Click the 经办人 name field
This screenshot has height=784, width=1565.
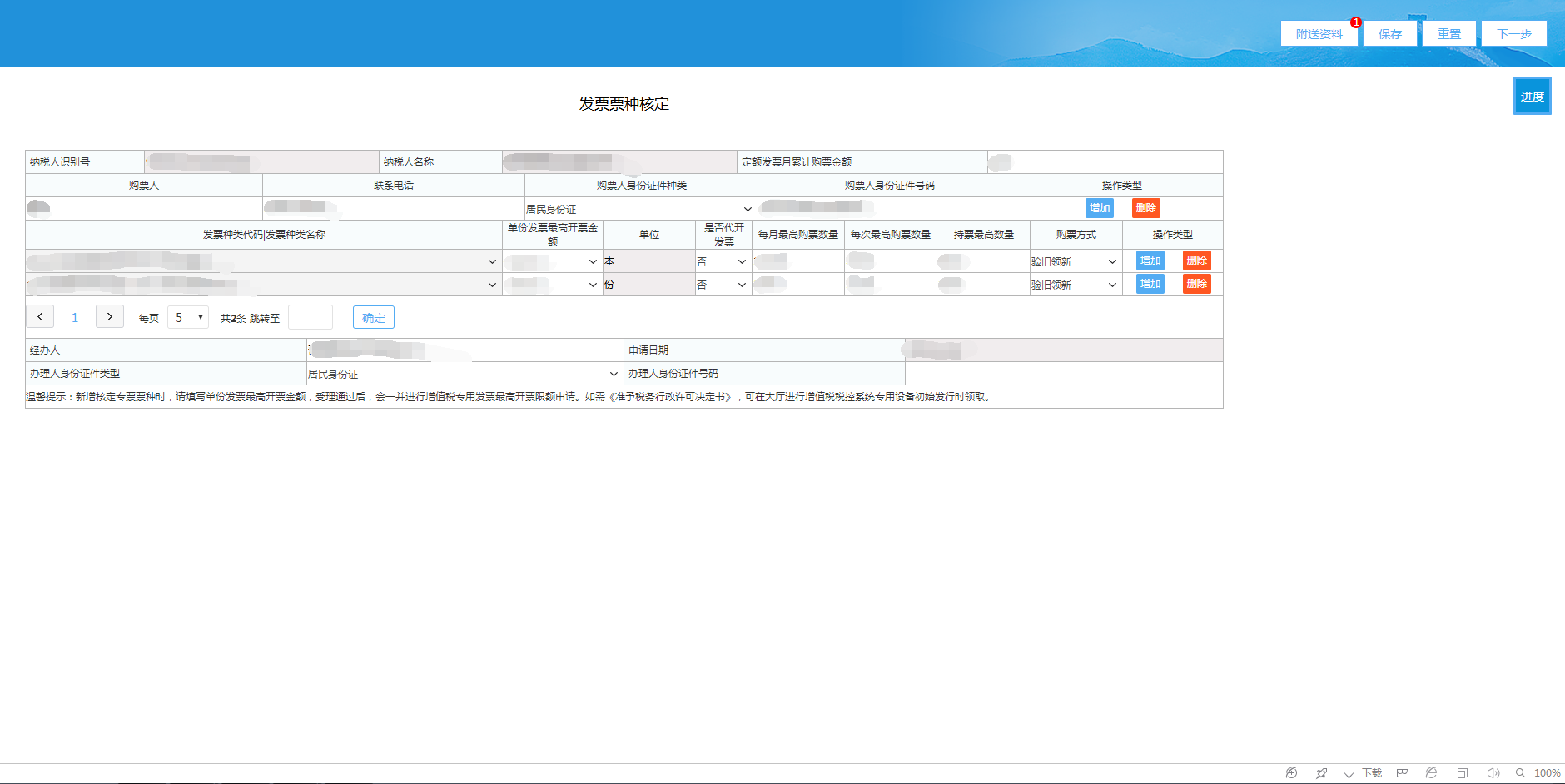pyautogui.click(x=465, y=350)
